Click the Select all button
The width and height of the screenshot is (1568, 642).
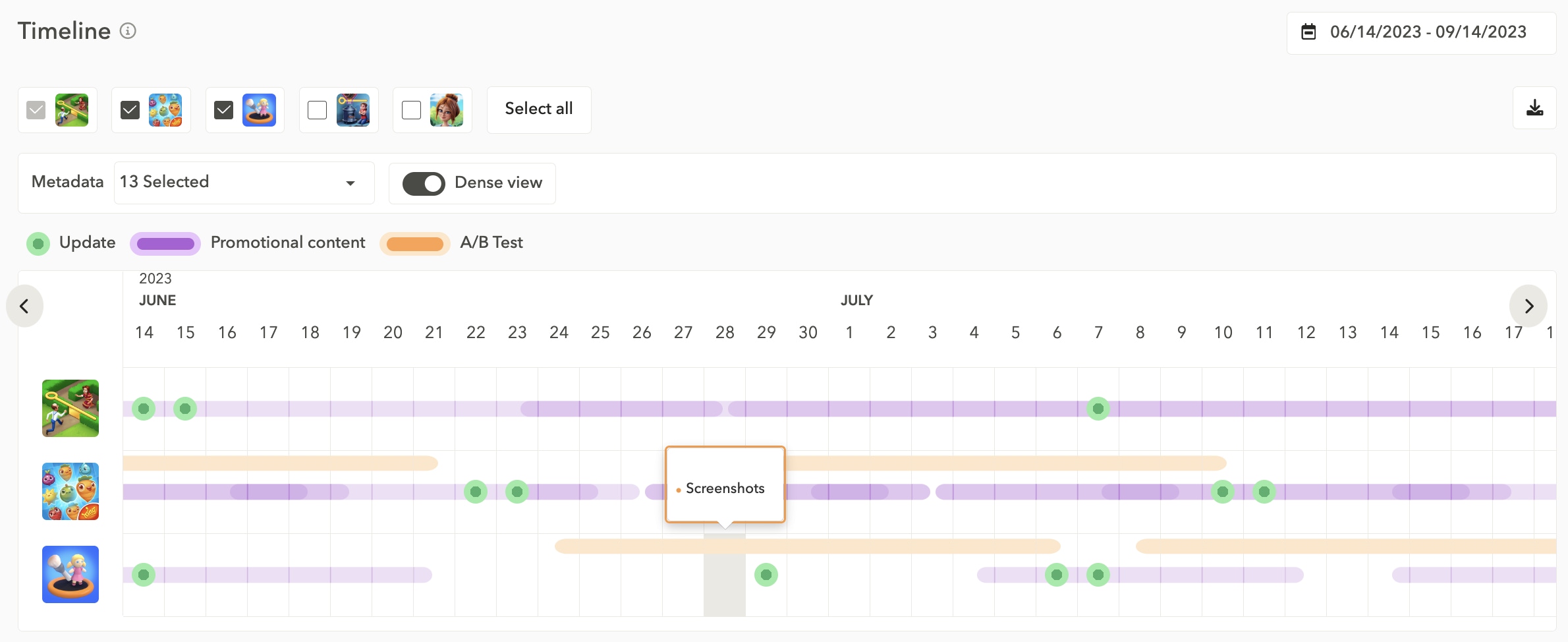tap(538, 109)
